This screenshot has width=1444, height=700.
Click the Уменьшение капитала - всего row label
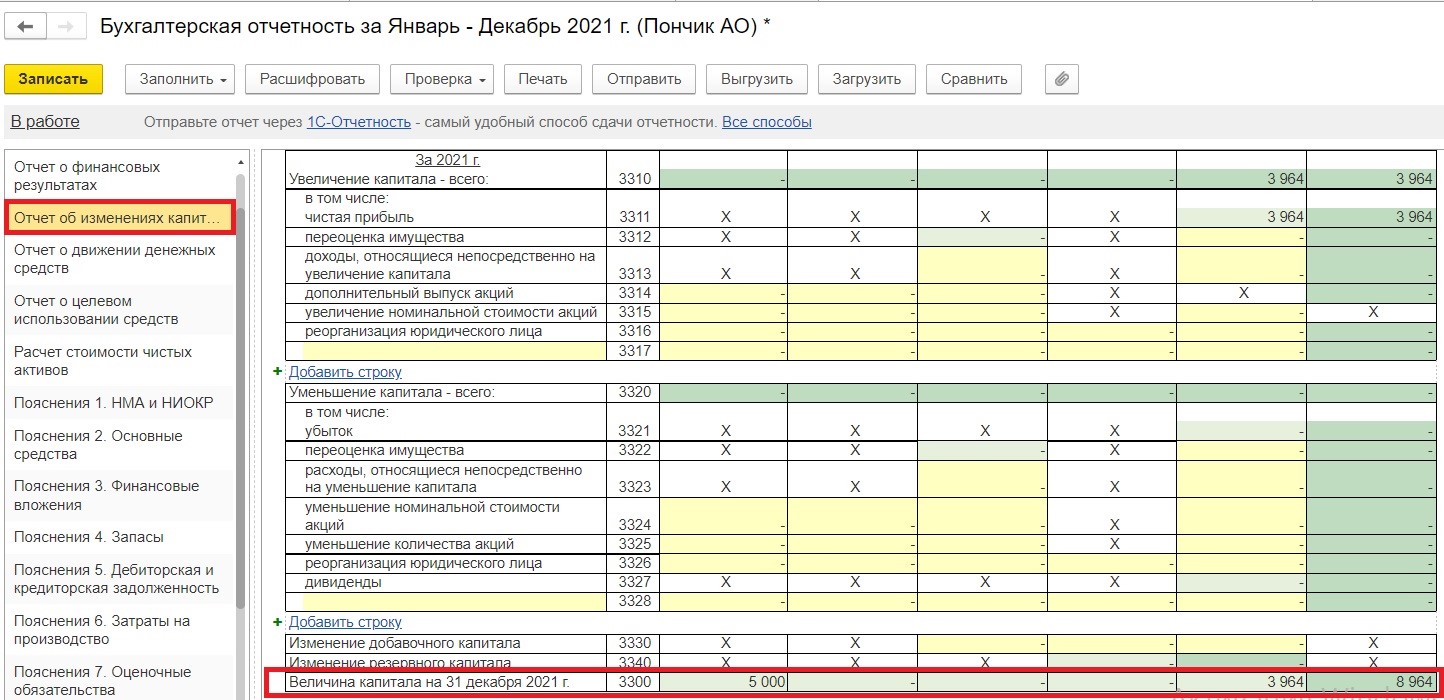tap(392, 392)
